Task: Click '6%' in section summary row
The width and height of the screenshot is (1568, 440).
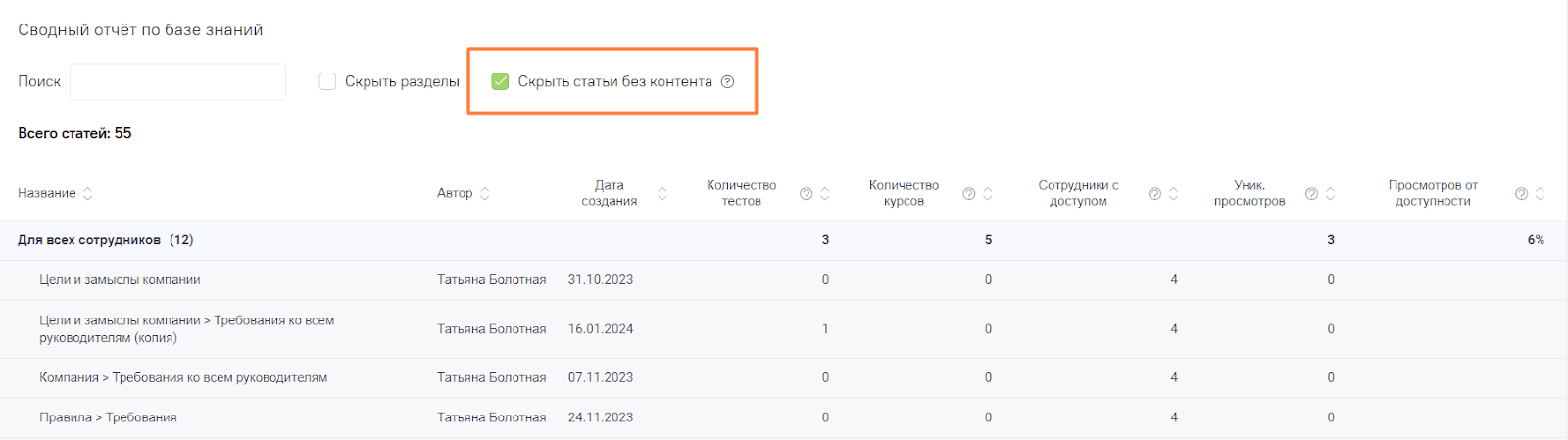Action: (1536, 240)
